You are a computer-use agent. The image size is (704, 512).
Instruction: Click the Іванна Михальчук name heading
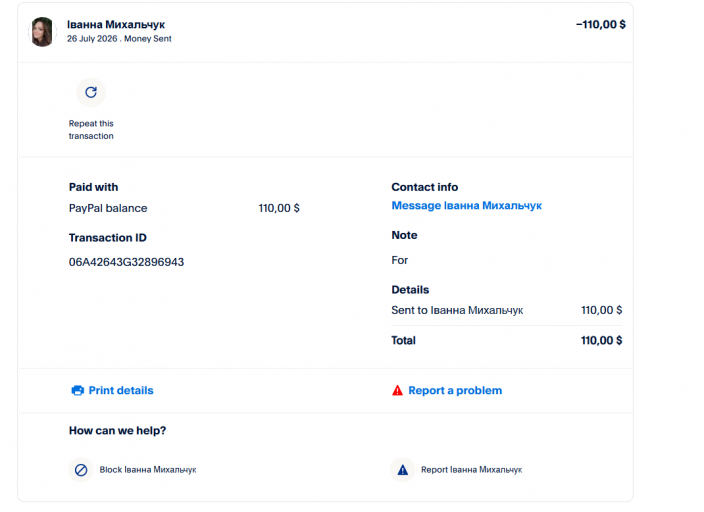pyautogui.click(x=116, y=25)
